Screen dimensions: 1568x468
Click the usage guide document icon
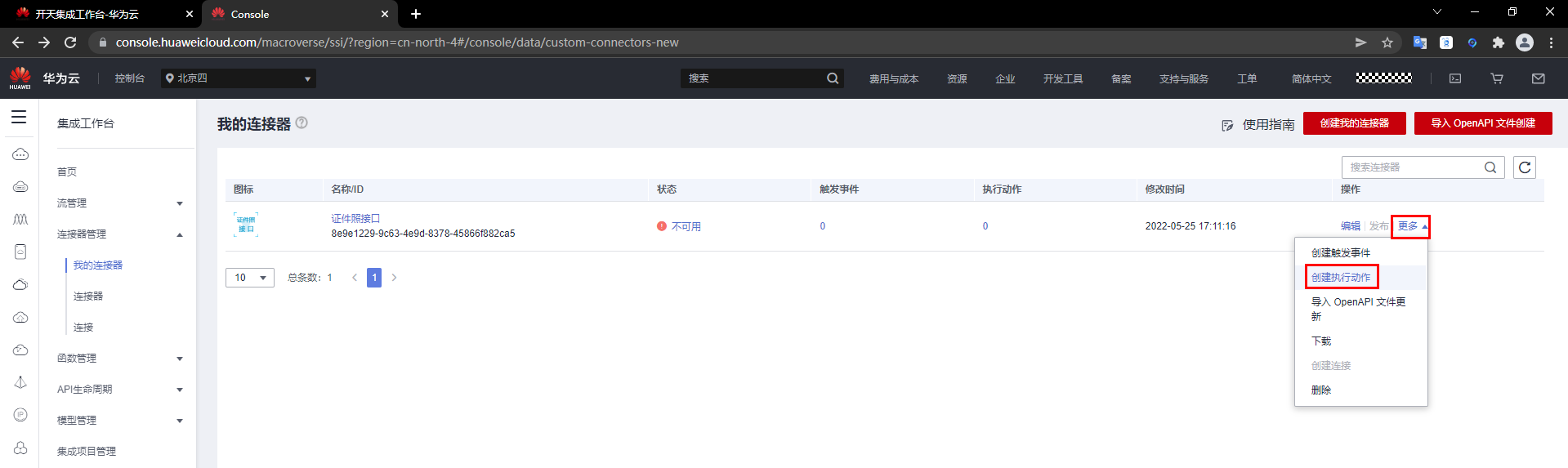click(1227, 125)
